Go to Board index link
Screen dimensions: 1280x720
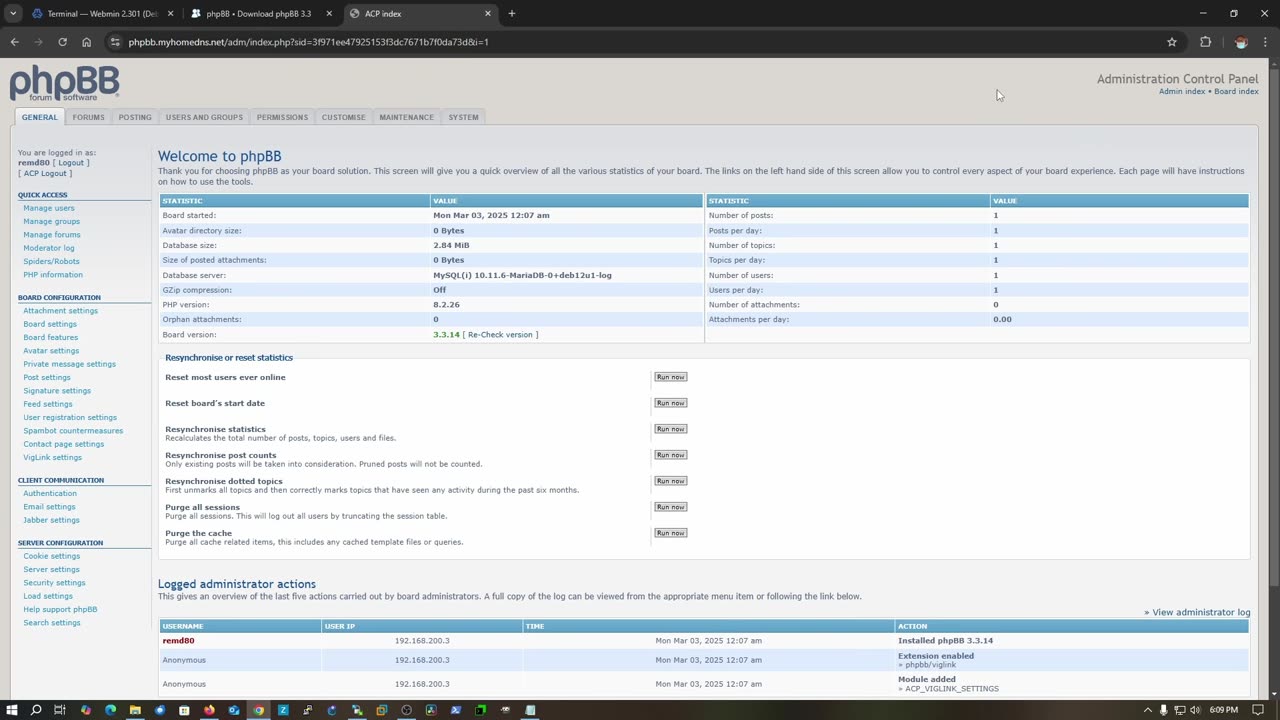1236,91
